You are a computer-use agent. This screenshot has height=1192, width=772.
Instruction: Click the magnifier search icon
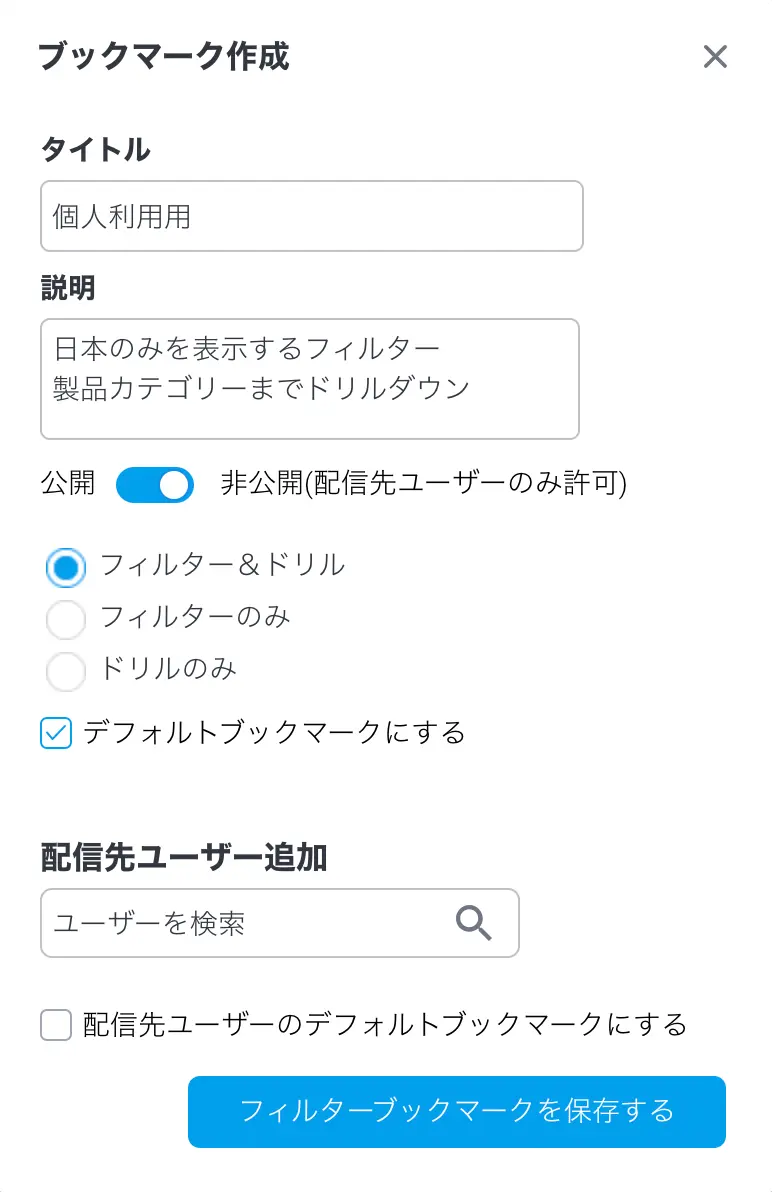pos(474,923)
